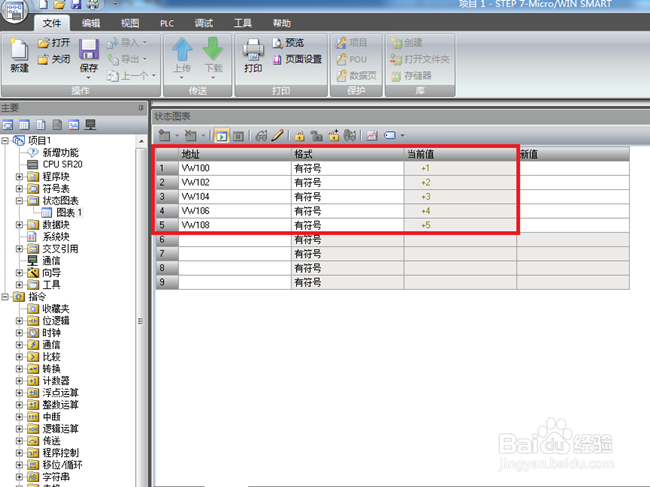Switch to the 工具 ribbon tab
650x487 pixels.
point(243,23)
